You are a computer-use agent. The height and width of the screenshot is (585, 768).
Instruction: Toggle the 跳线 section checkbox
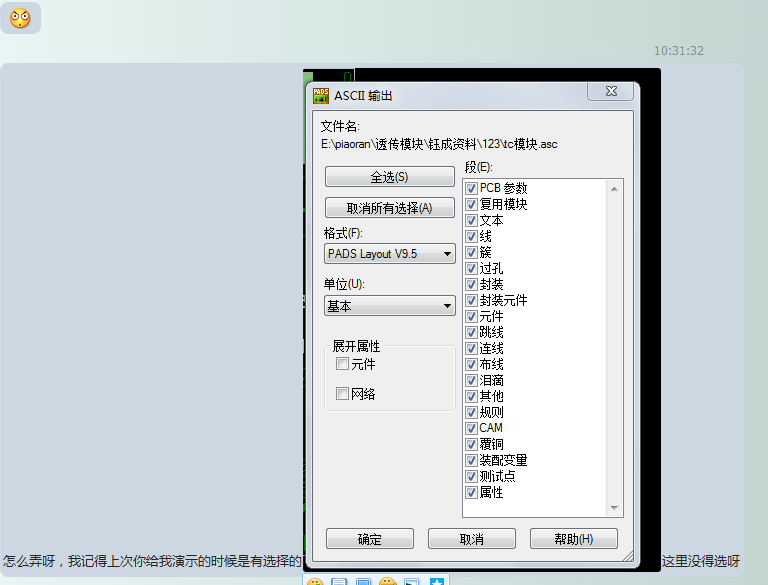click(471, 332)
